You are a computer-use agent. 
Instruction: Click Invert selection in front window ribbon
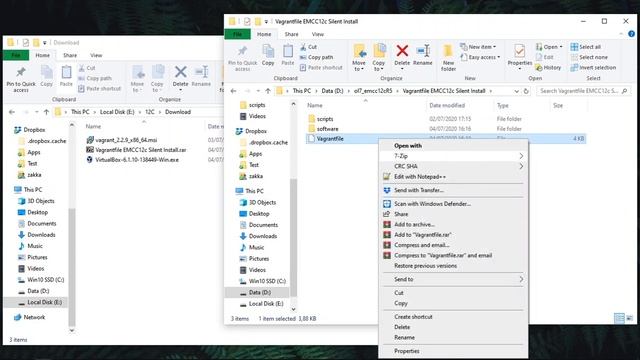(593, 68)
